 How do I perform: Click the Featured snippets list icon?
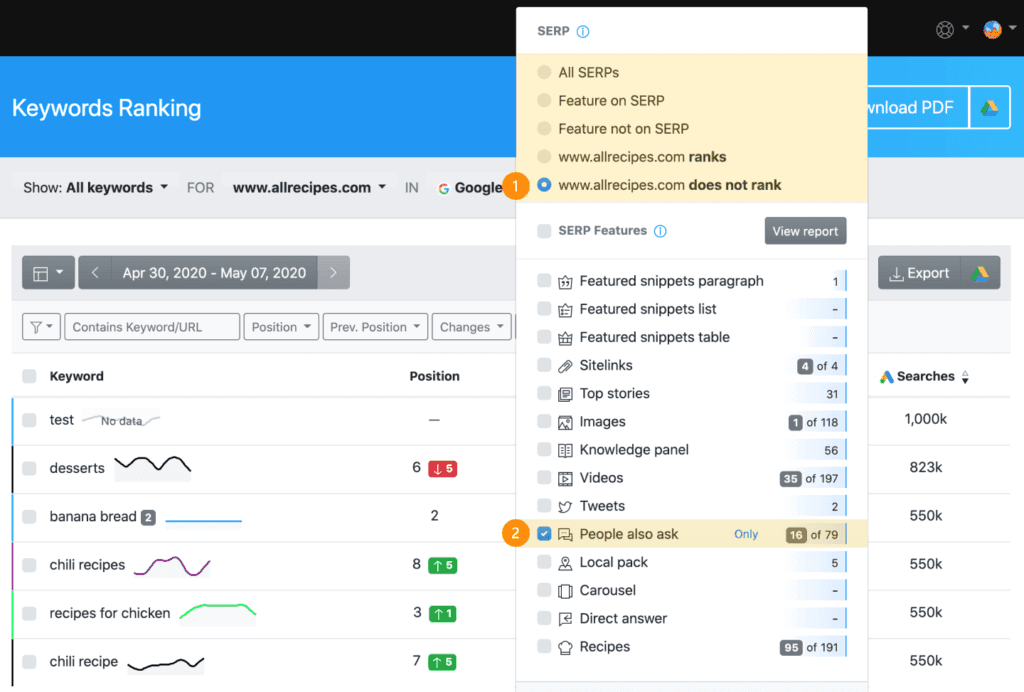(565, 310)
